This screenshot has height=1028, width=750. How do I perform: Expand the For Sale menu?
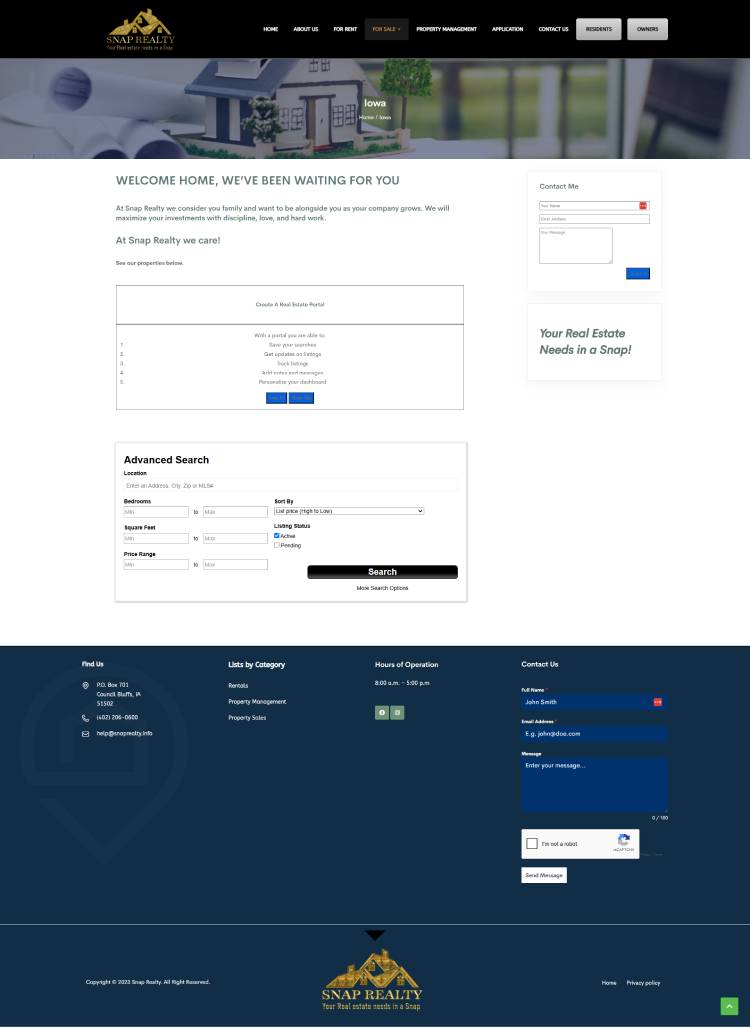(386, 29)
